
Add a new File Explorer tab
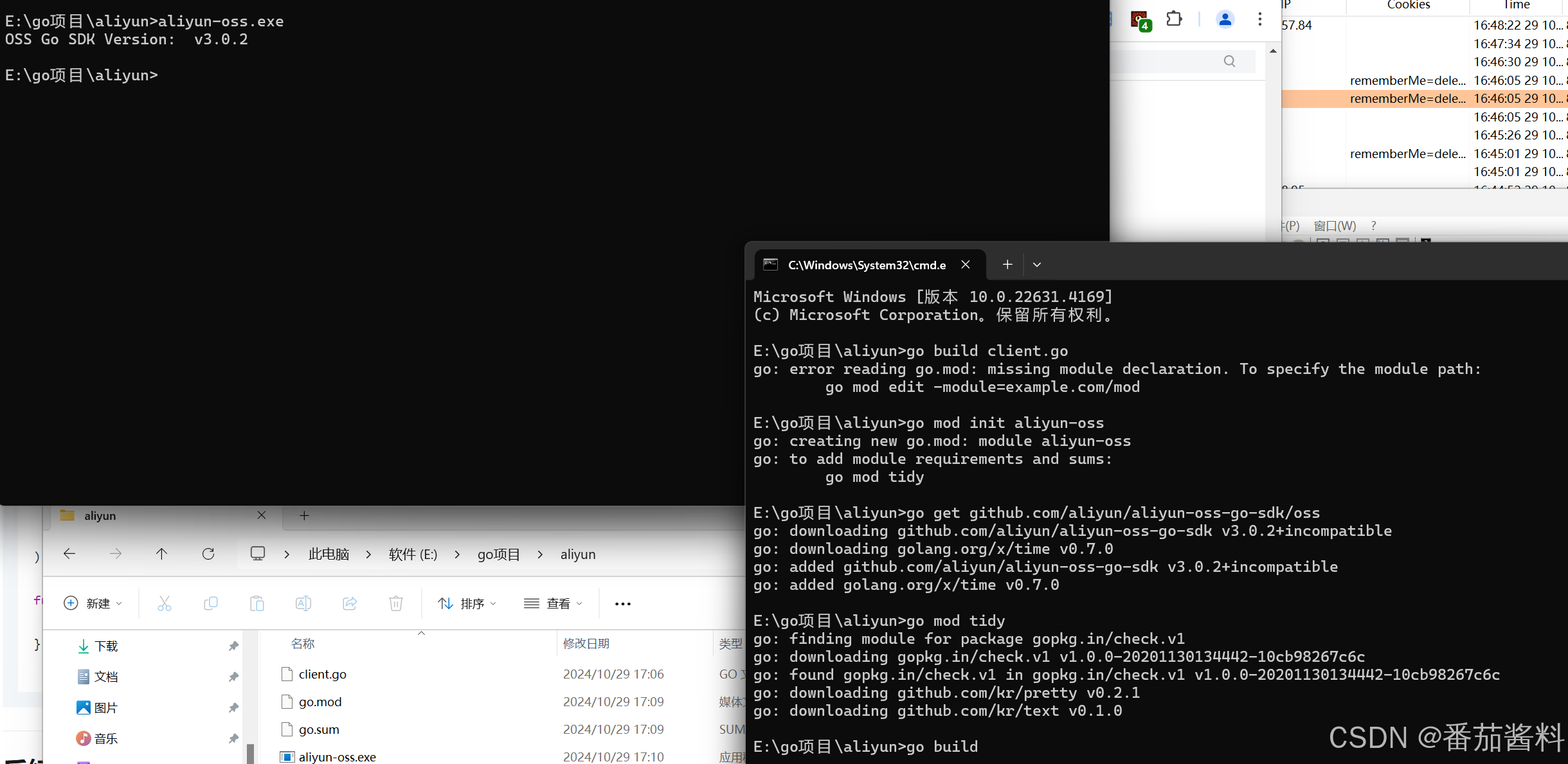[x=305, y=515]
